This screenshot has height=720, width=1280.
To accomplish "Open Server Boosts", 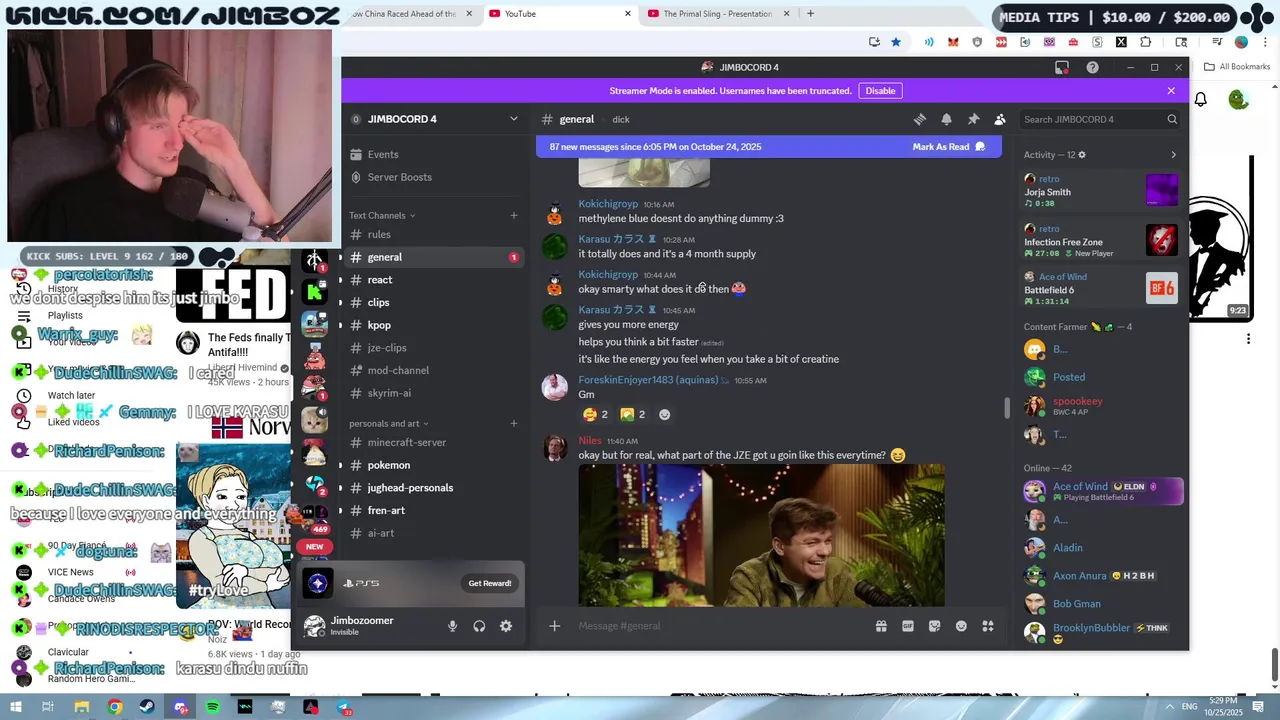I will pos(432,177).
